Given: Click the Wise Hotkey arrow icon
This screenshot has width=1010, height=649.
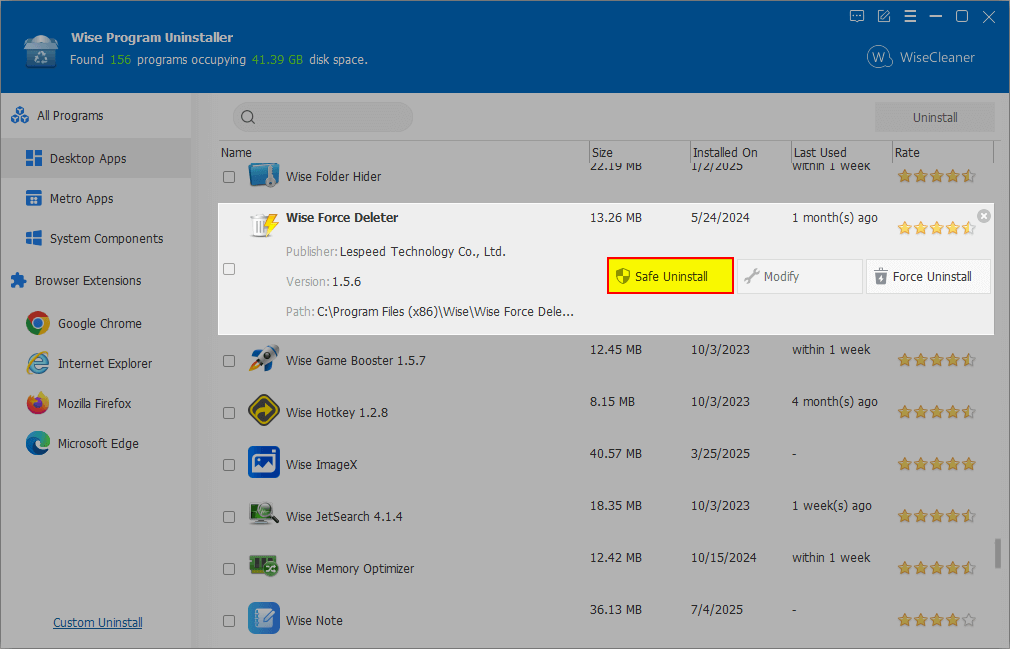Looking at the screenshot, I should (263, 411).
